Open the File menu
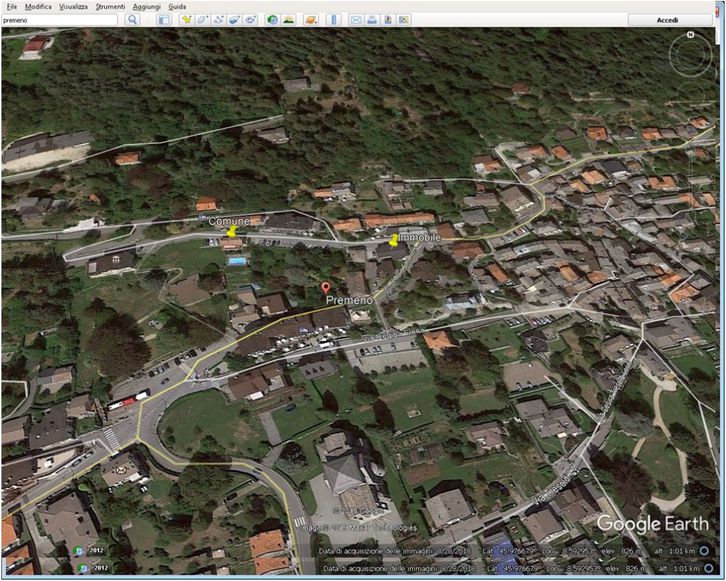726x581 pixels. pyautogui.click(x=11, y=6)
